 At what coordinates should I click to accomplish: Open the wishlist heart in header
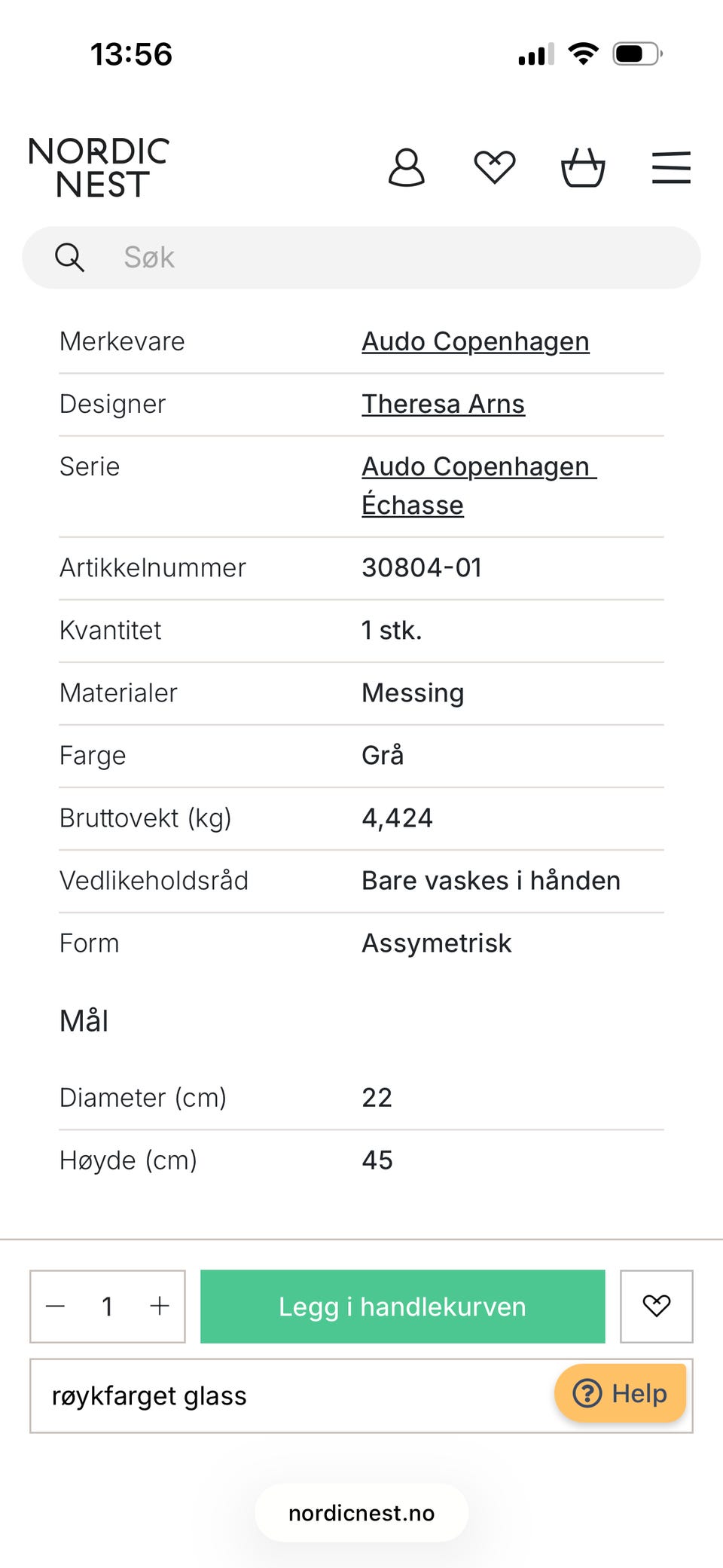pos(494,167)
